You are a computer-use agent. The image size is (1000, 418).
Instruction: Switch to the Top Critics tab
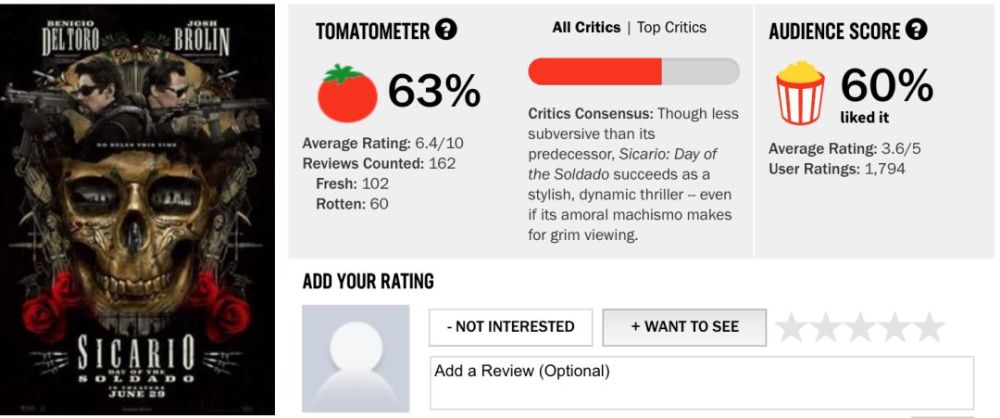click(x=672, y=27)
